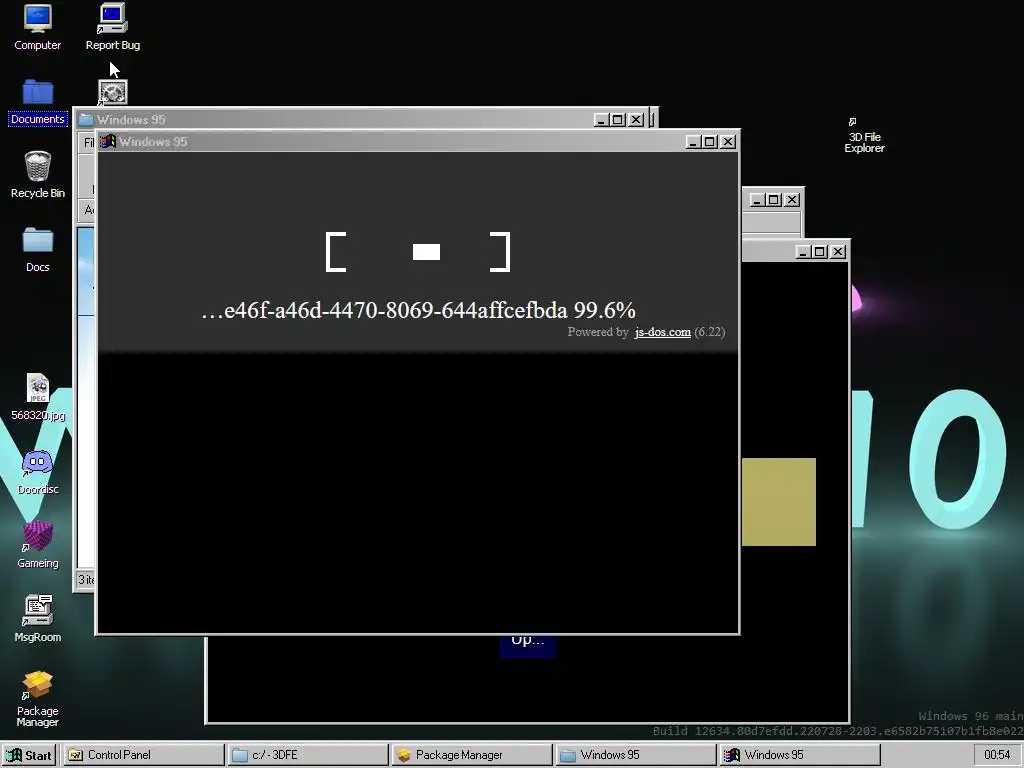1024x768 pixels.
Task: Switch to Windows 95 app taskbar item
Action: pyautogui.click(x=799, y=755)
